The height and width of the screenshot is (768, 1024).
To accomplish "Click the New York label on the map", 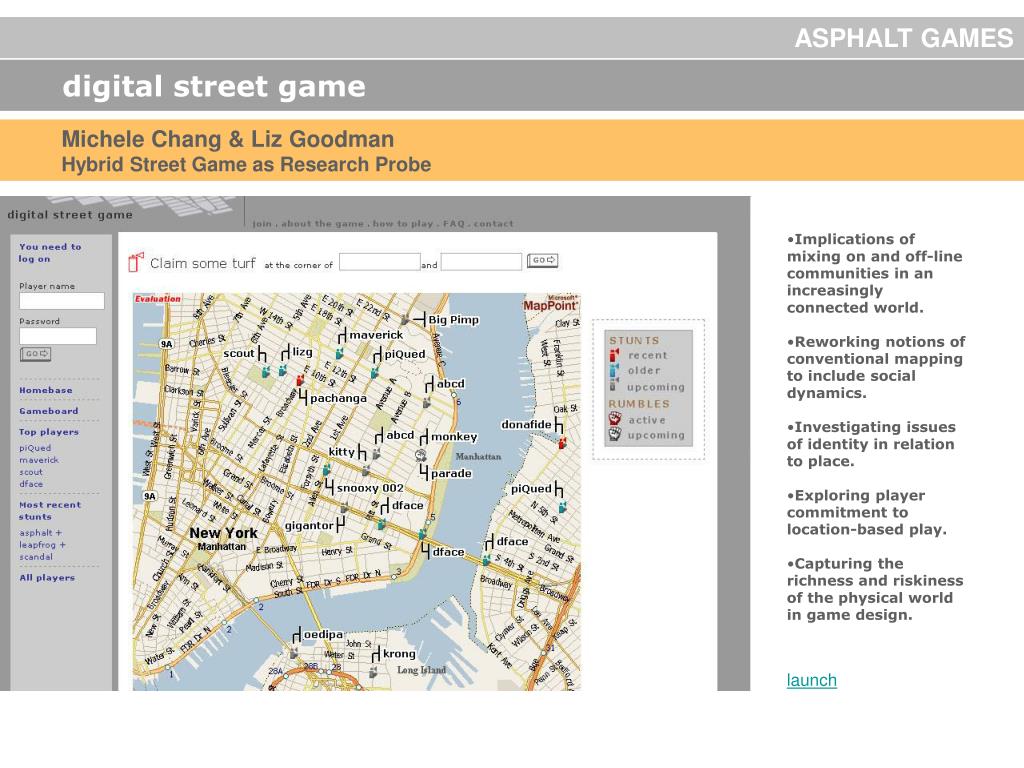I will coord(223,533).
